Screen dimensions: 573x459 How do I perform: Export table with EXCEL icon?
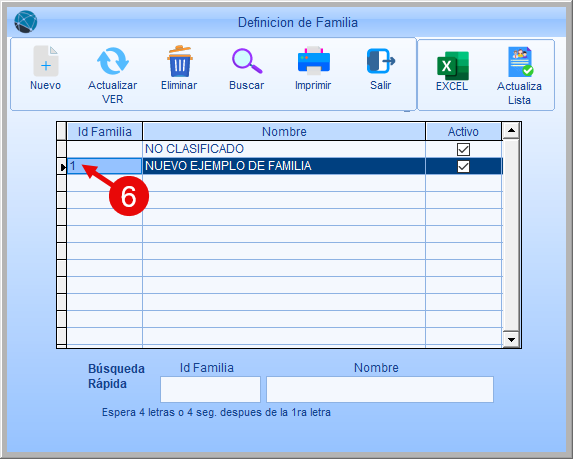coord(453,66)
